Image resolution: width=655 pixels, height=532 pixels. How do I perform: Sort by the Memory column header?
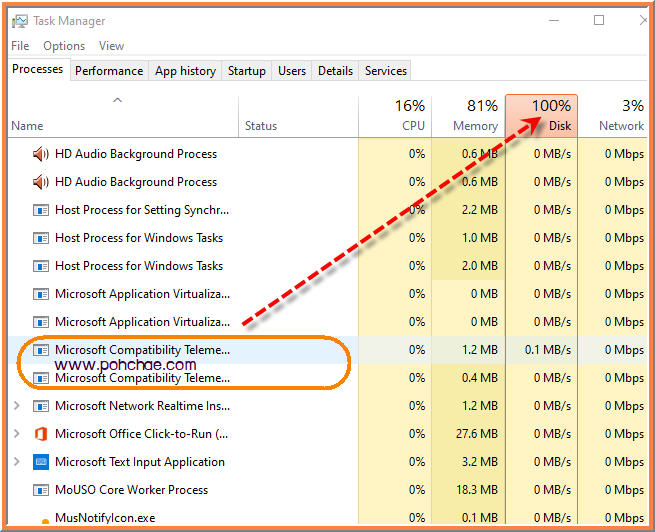click(468, 116)
